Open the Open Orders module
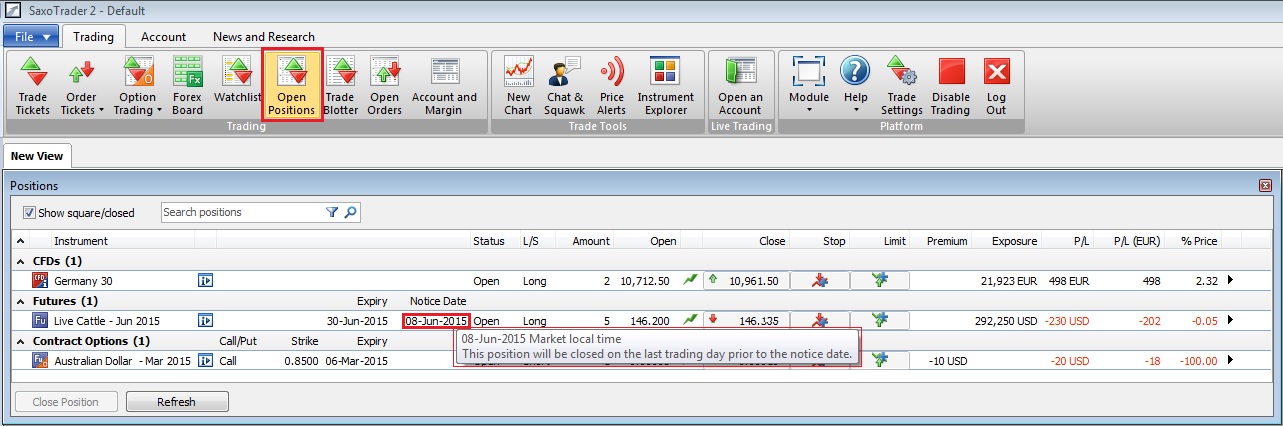The width and height of the screenshot is (1283, 427). point(385,86)
